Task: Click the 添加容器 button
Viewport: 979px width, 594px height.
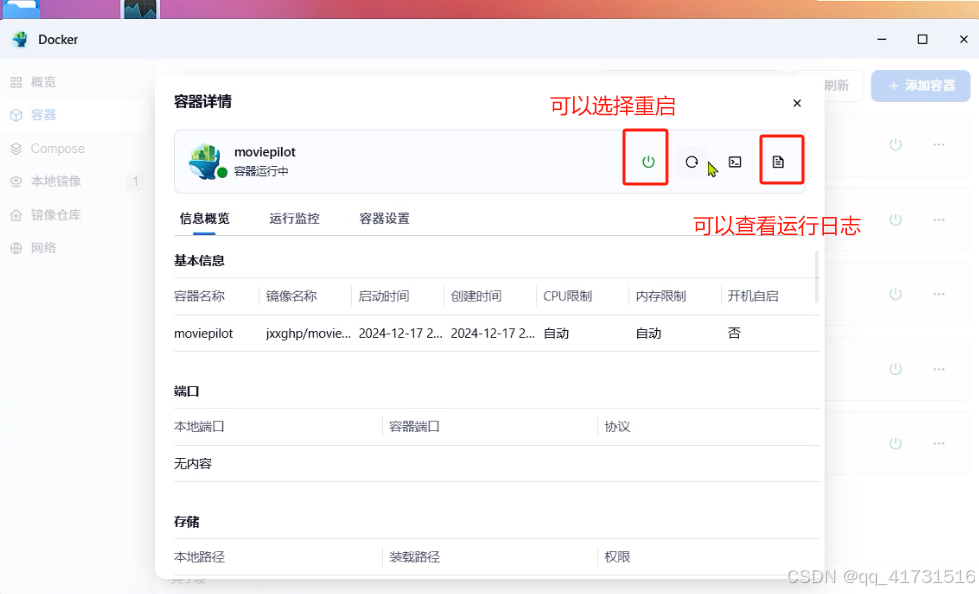Action: tap(921, 86)
